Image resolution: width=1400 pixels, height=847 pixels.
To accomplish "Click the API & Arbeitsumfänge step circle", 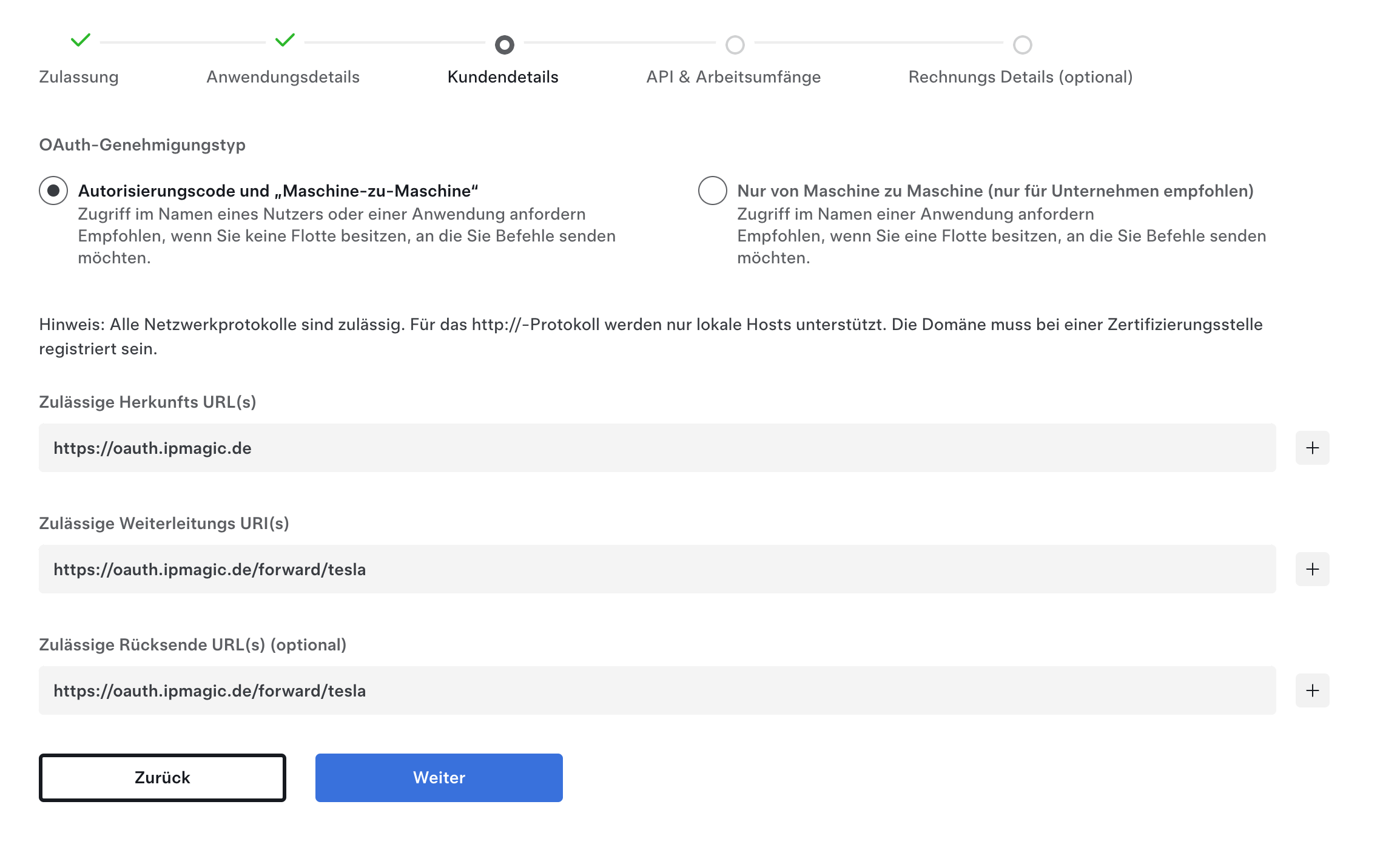I will [735, 44].
